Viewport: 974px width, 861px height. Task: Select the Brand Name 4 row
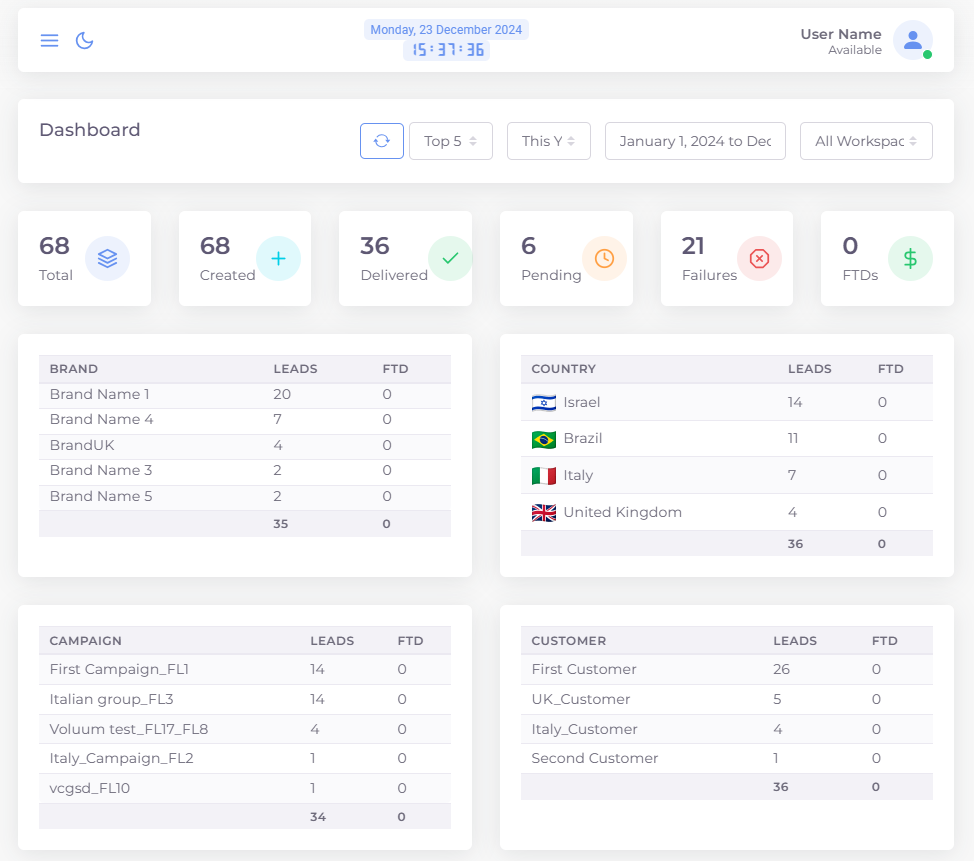pos(245,420)
